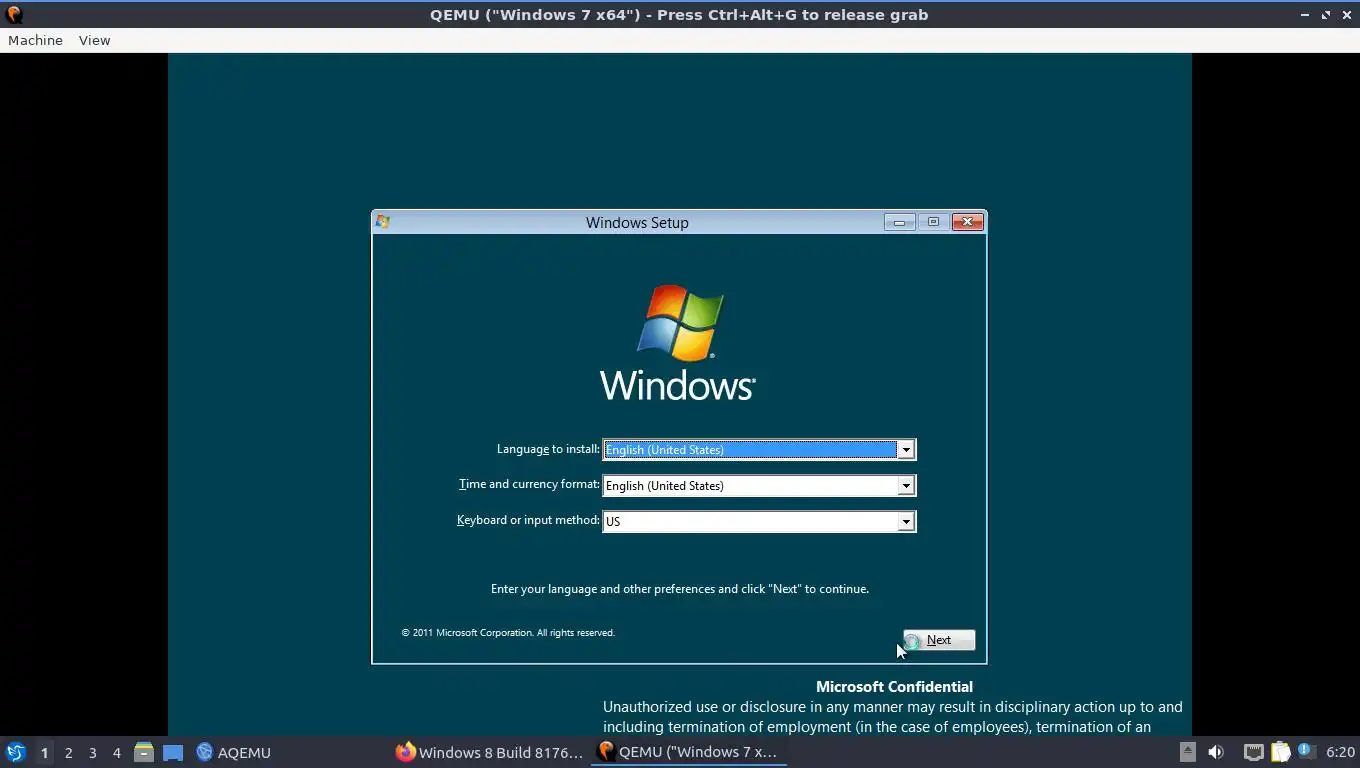Click the Language to install label
1360x768 pixels.
pyautogui.click(x=548, y=449)
